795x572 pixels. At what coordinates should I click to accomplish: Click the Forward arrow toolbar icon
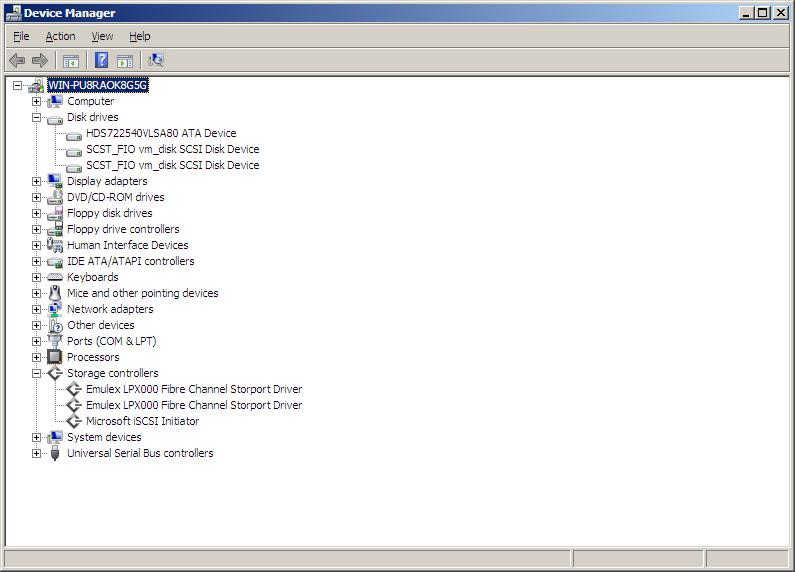(40, 61)
